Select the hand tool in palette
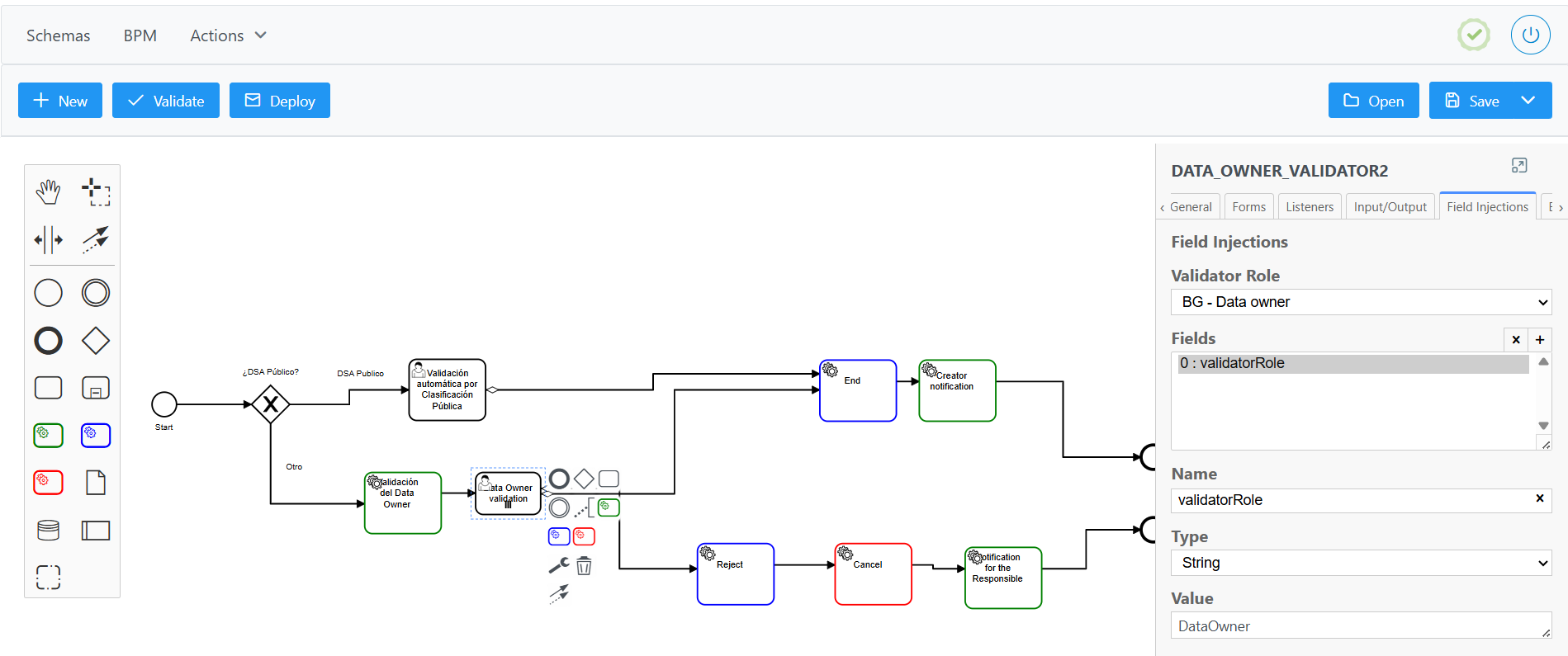Viewport: 1568px width, 656px height. (49, 192)
